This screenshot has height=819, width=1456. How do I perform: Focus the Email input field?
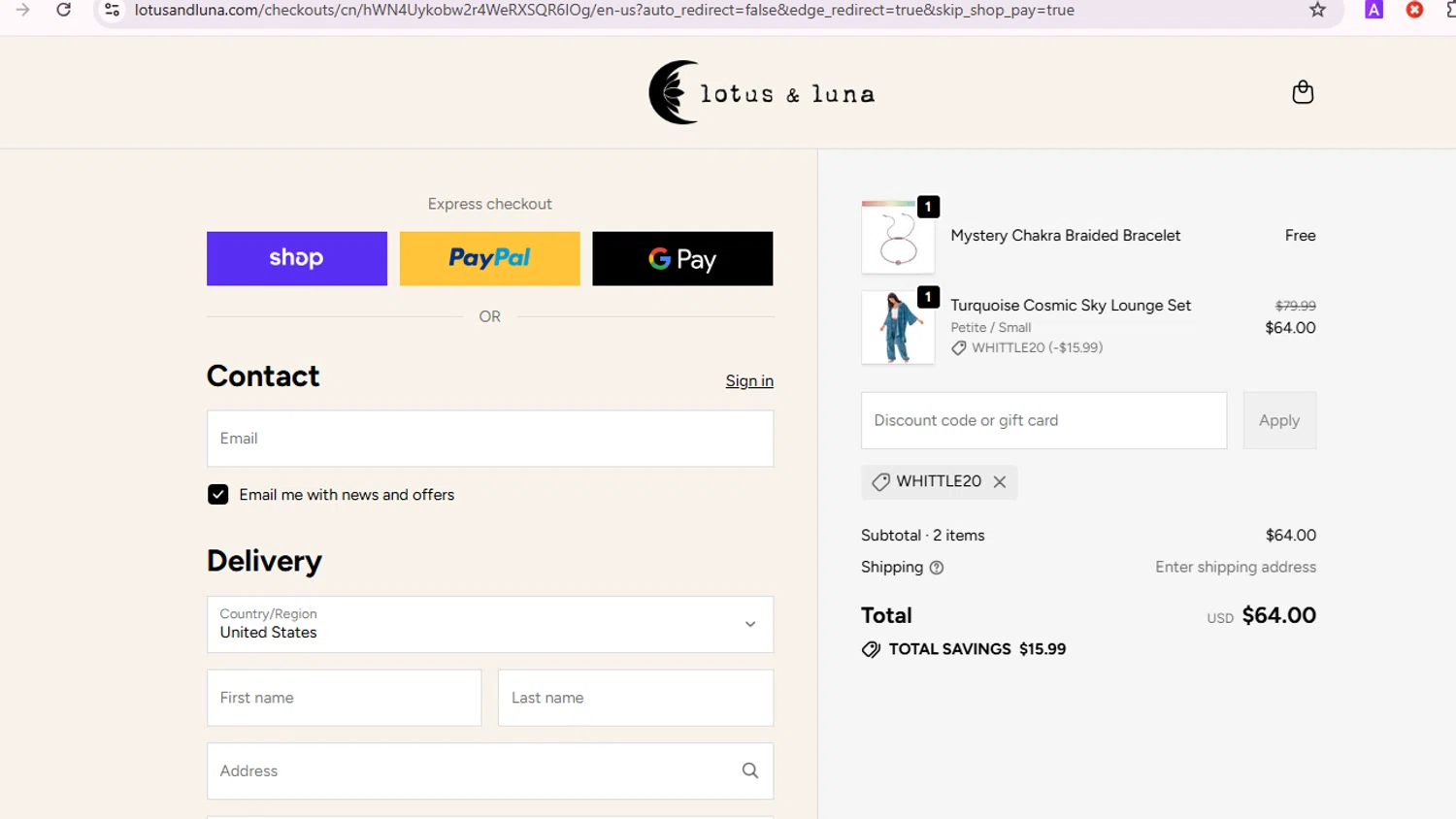(490, 439)
